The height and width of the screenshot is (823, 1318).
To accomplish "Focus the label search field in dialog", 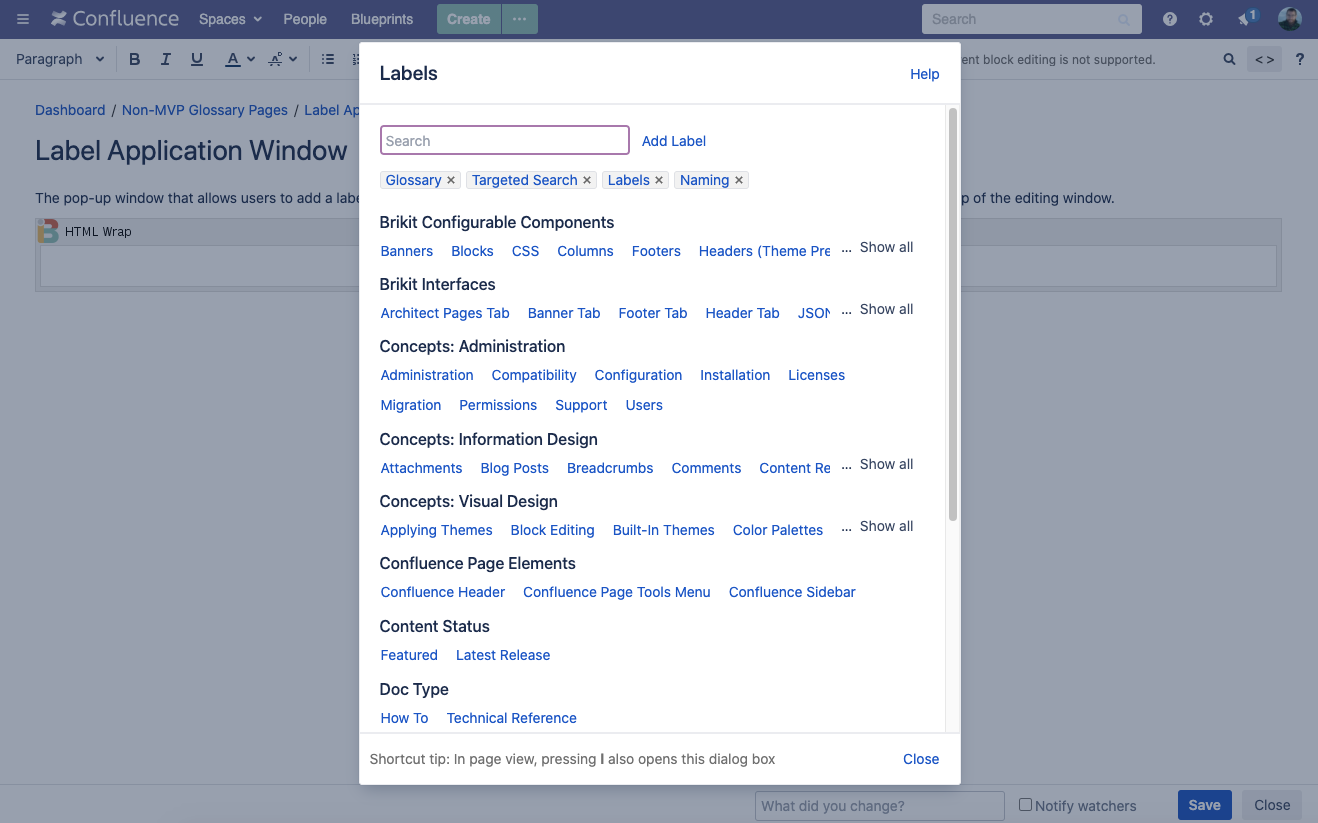I will (505, 140).
